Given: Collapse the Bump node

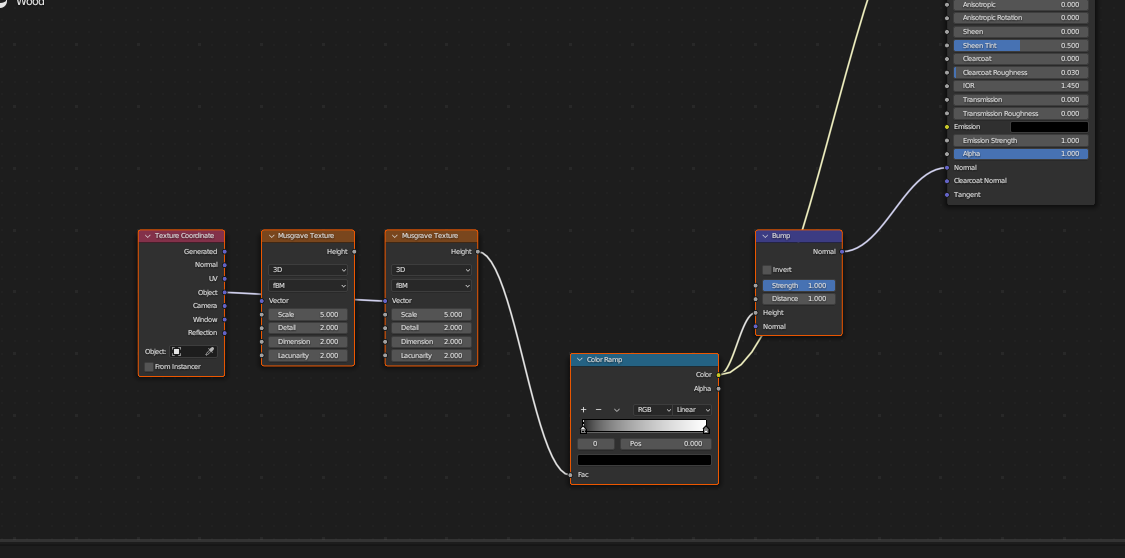Looking at the screenshot, I should (765, 236).
